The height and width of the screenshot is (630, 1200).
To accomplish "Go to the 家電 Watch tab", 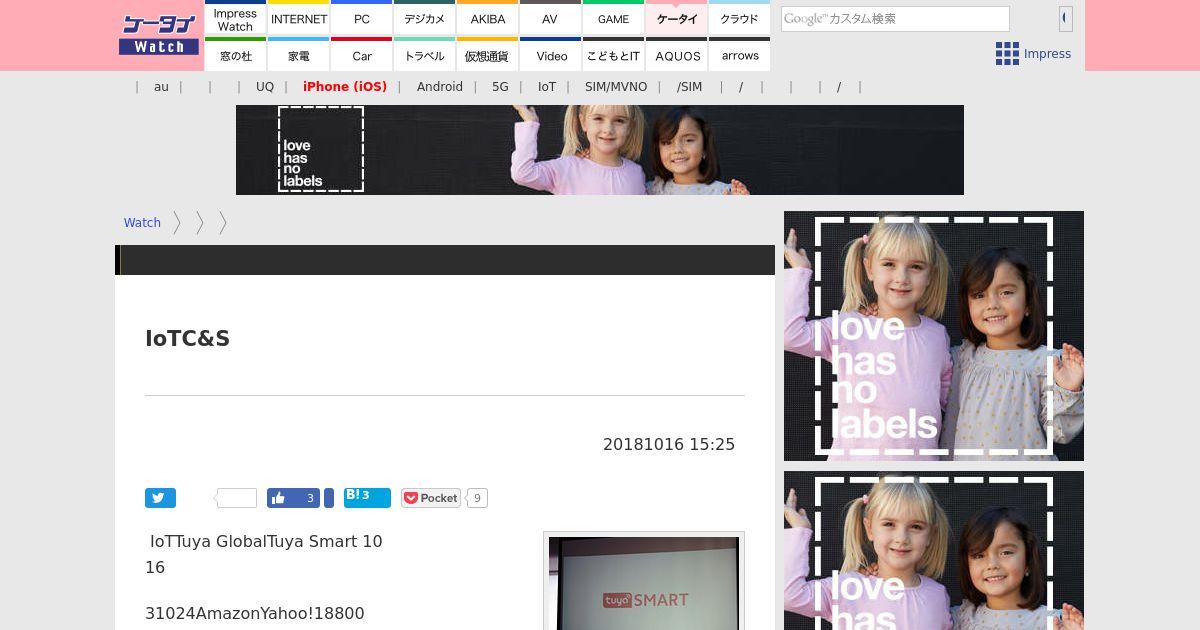I will pos(299,55).
